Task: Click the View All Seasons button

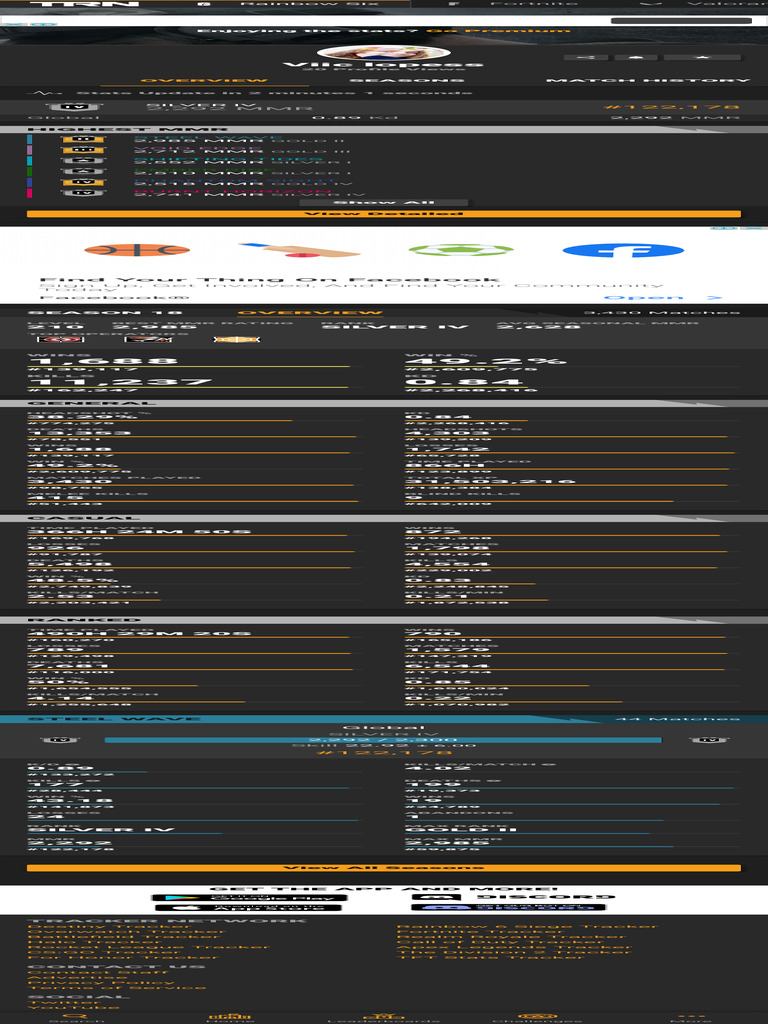Action: click(x=383, y=868)
